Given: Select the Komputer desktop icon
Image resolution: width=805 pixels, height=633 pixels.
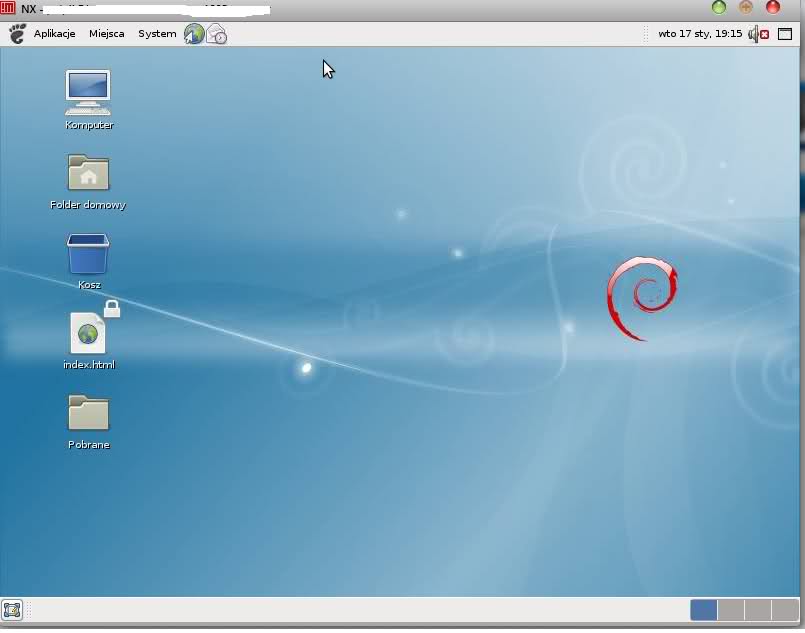Looking at the screenshot, I should [x=88, y=93].
